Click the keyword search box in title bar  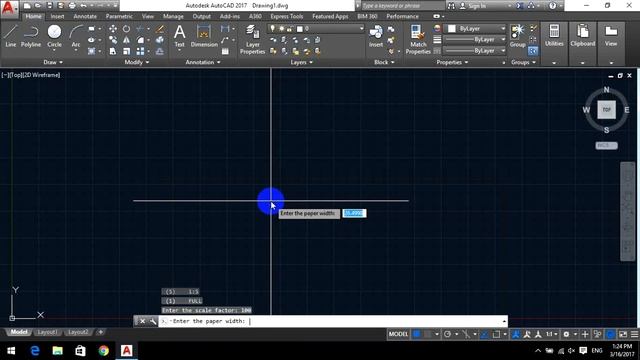402,6
